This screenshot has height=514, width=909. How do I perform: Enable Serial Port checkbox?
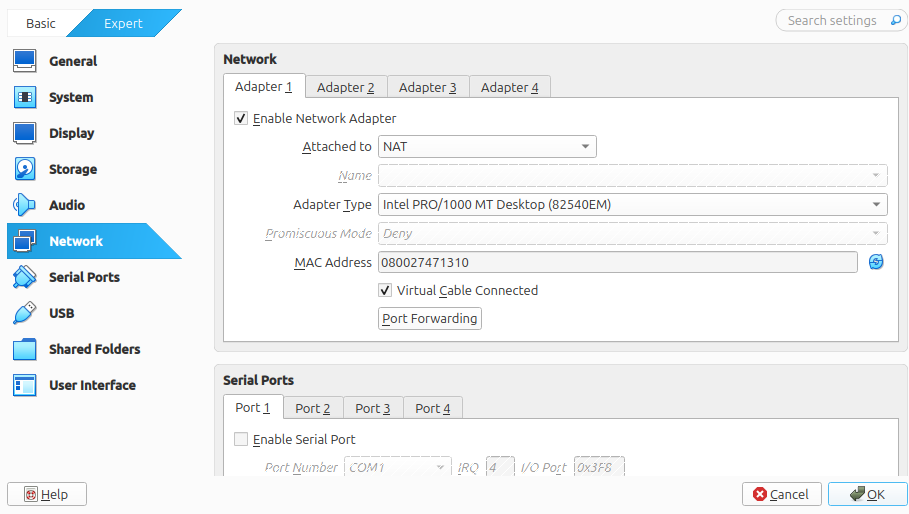(241, 439)
